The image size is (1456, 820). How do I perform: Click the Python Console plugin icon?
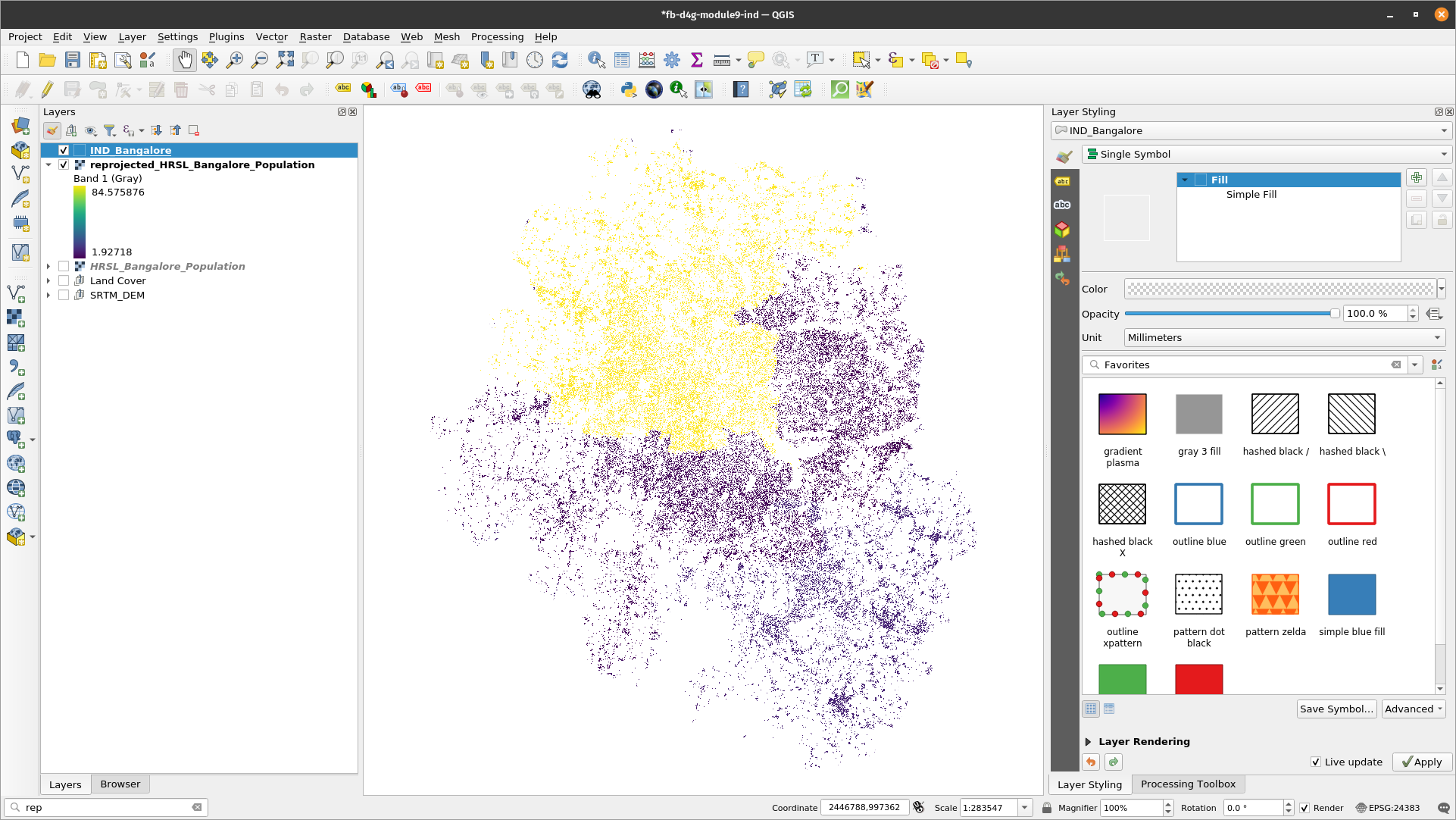click(627, 90)
